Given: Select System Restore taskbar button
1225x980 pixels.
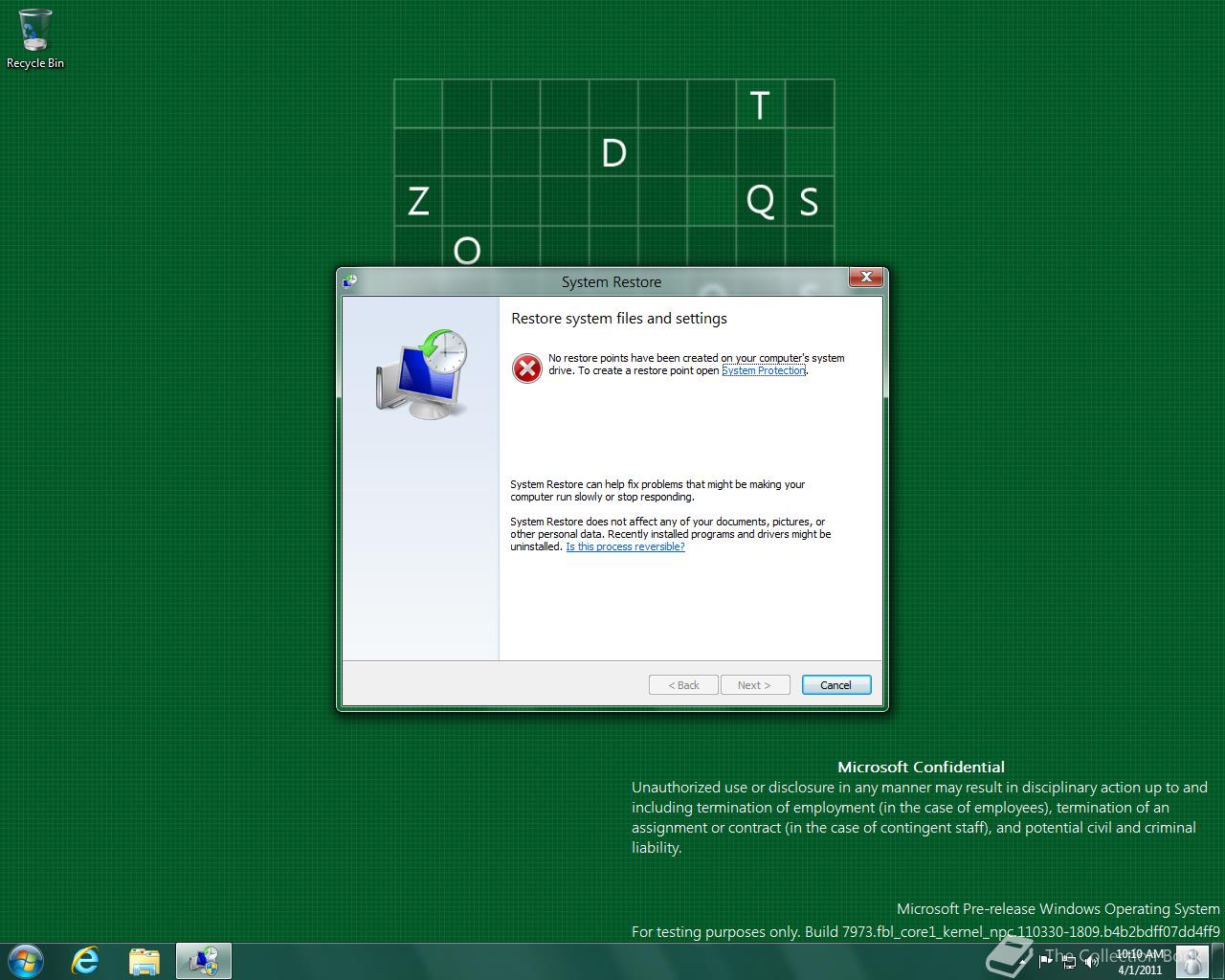Looking at the screenshot, I should [203, 961].
